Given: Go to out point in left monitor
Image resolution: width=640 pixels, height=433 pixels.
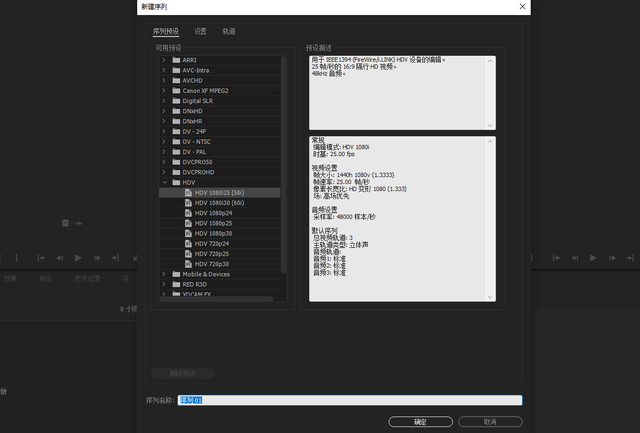Looking at the screenshot, I should click(x=116, y=258).
